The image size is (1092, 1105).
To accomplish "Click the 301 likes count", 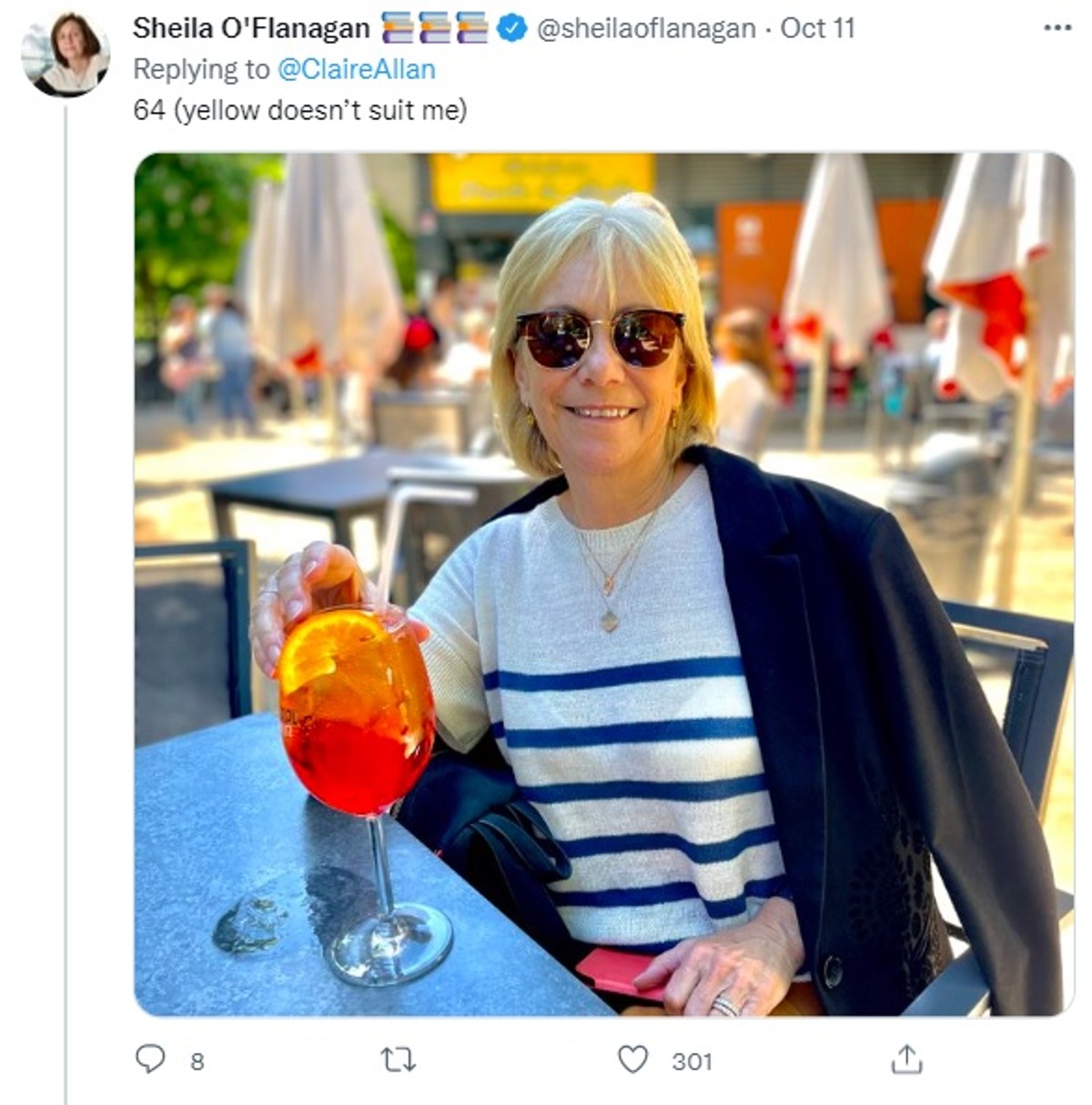I will (692, 1061).
